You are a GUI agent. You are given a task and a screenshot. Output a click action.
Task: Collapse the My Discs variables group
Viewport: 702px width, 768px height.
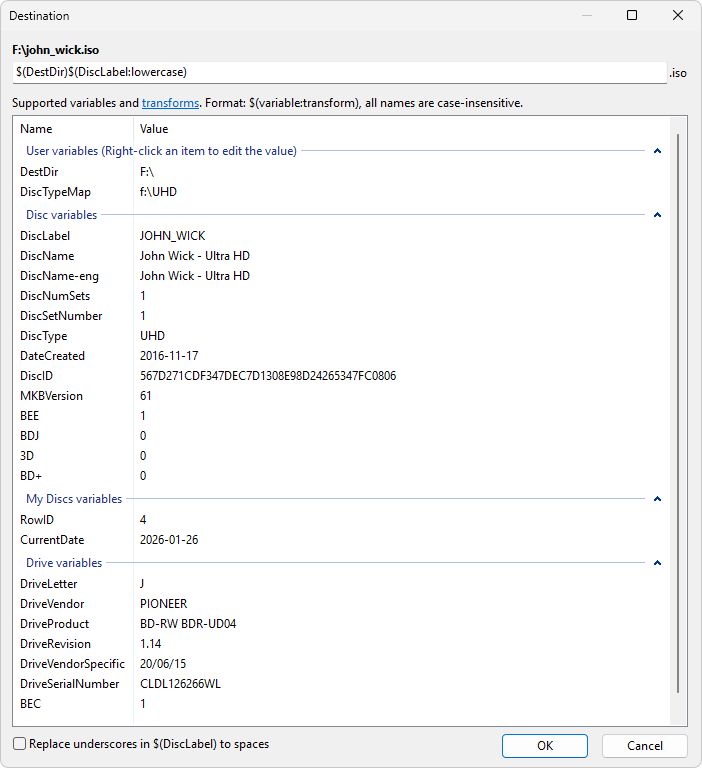pyautogui.click(x=657, y=499)
